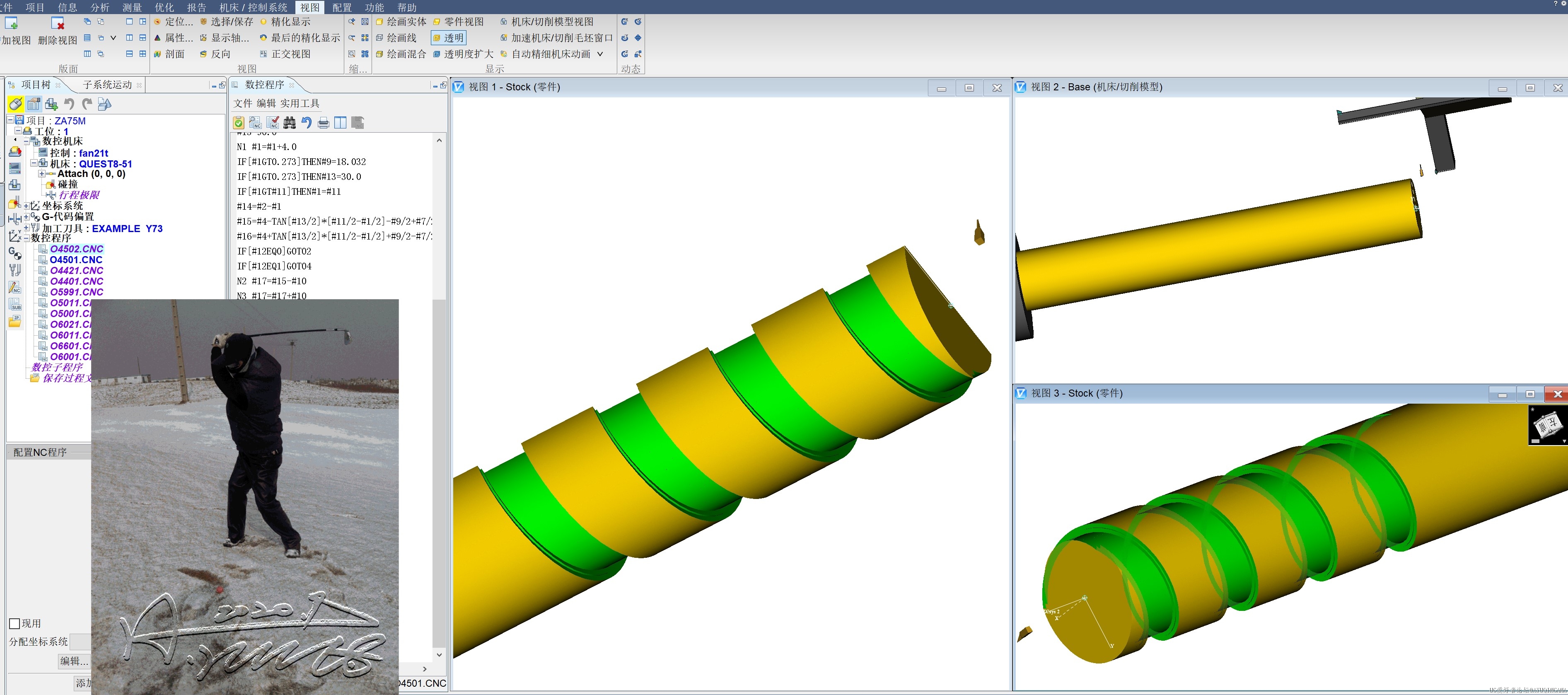
Task: Click NC program vertical scrollbar up arrow
Action: coord(439,140)
